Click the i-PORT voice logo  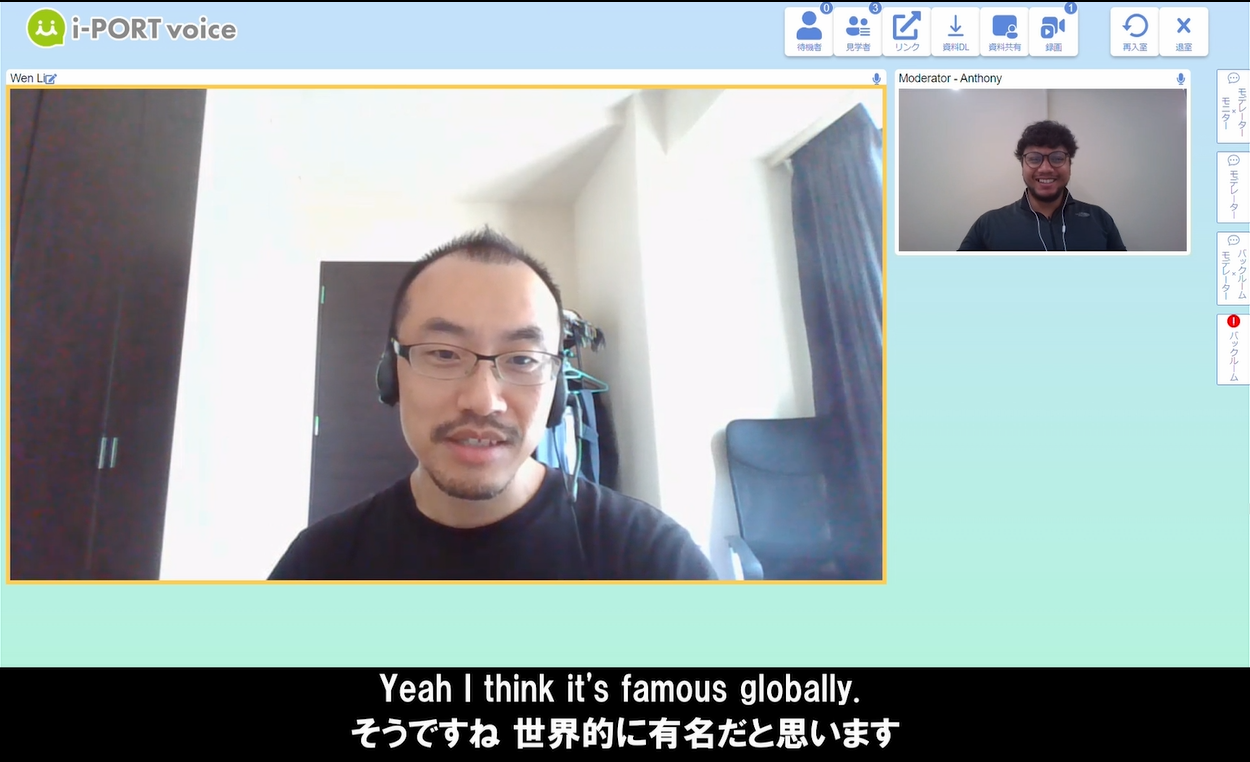tap(131, 29)
